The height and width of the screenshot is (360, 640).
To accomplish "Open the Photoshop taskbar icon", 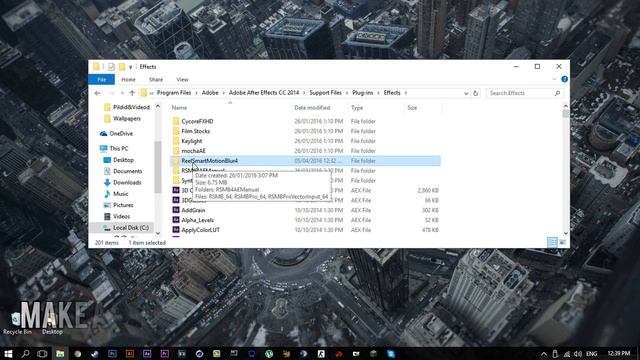I will [x=112, y=354].
